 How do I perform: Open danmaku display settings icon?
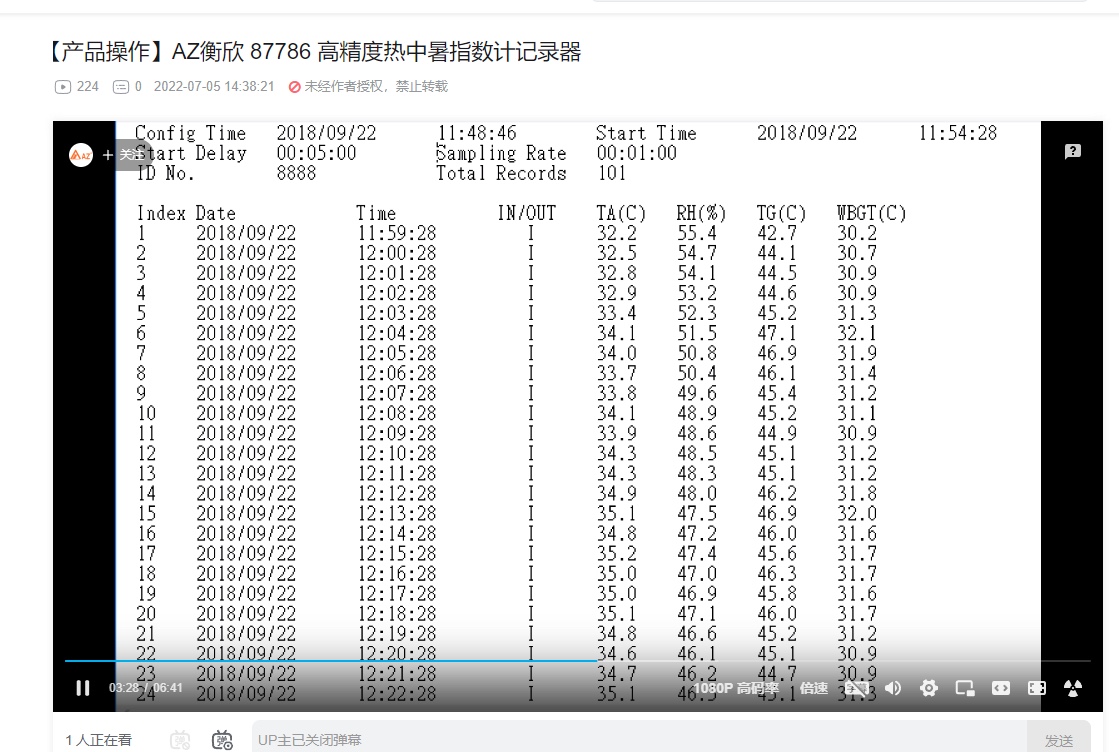click(222, 741)
